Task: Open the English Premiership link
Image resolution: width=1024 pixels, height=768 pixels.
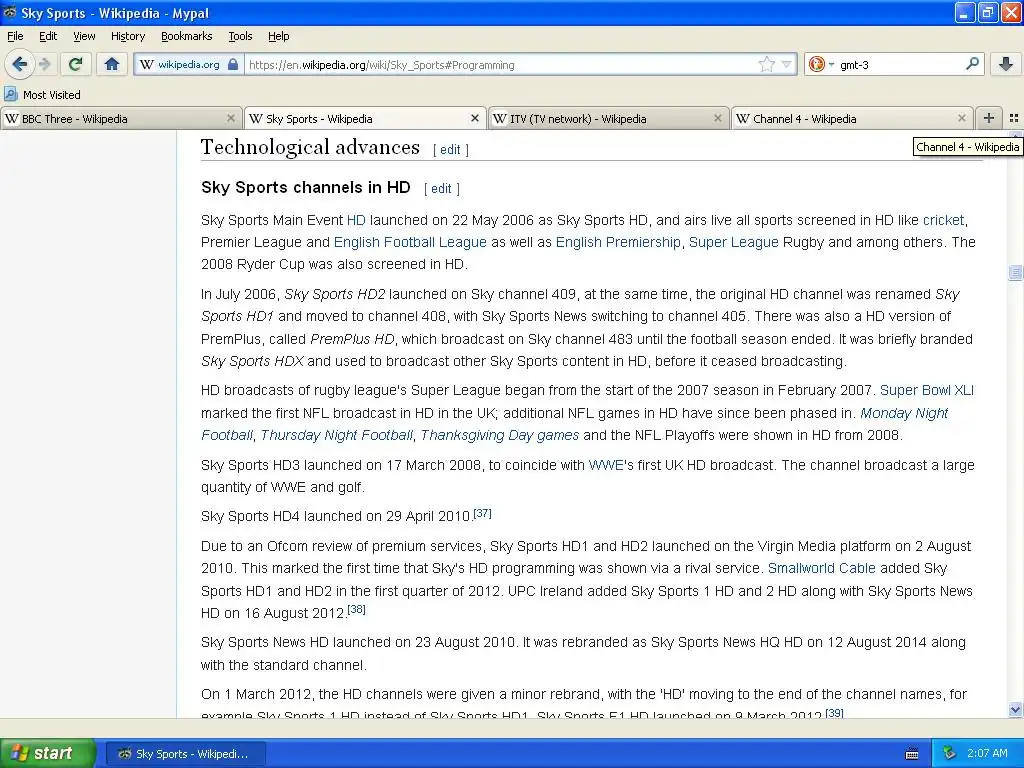Action: tap(618, 242)
